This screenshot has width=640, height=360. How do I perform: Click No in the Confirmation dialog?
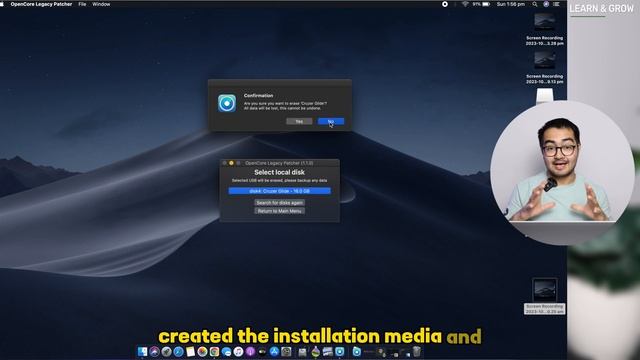pyautogui.click(x=331, y=121)
